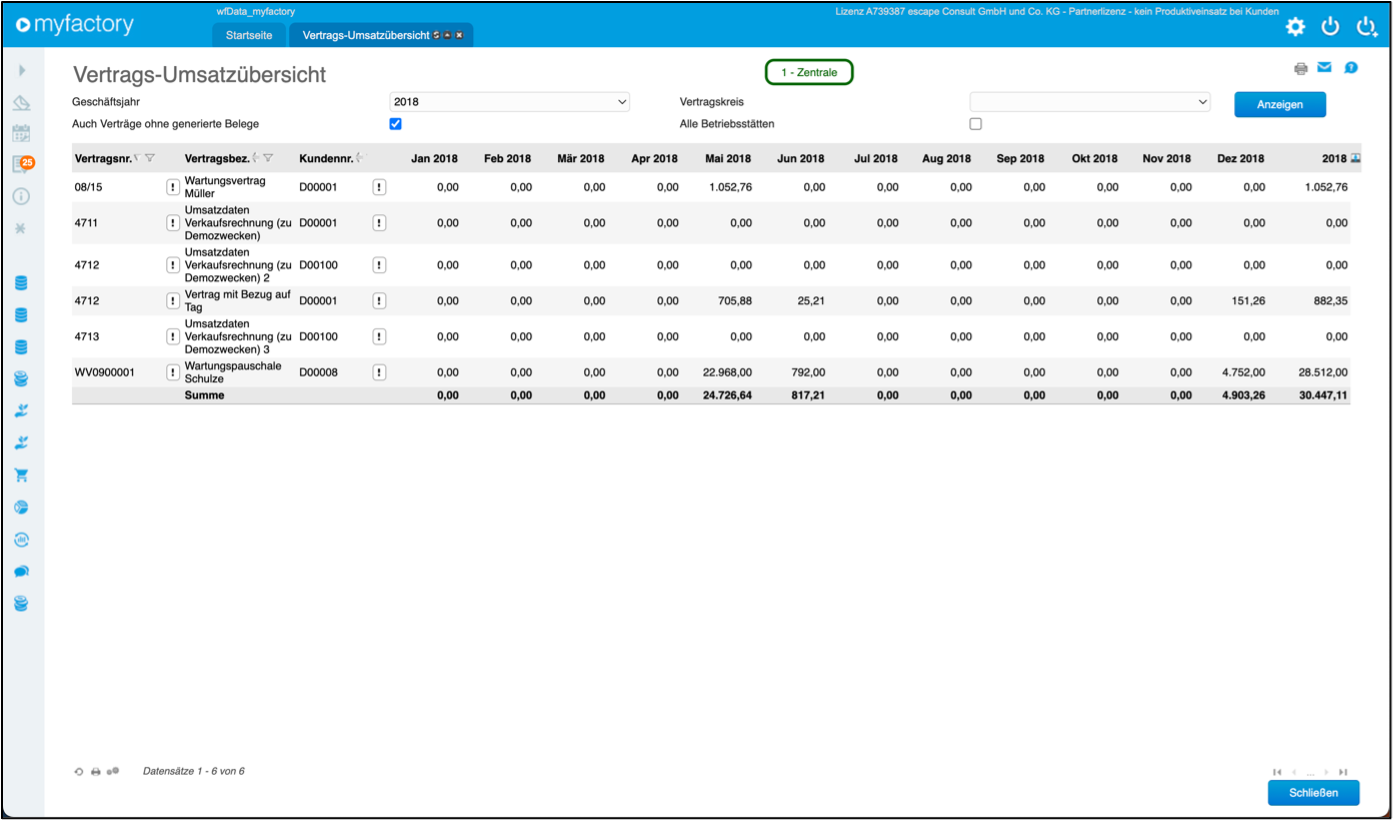Select the Vertrags-Umsatzübersicht tab
This screenshot has width=1396, height=825.
(x=366, y=35)
